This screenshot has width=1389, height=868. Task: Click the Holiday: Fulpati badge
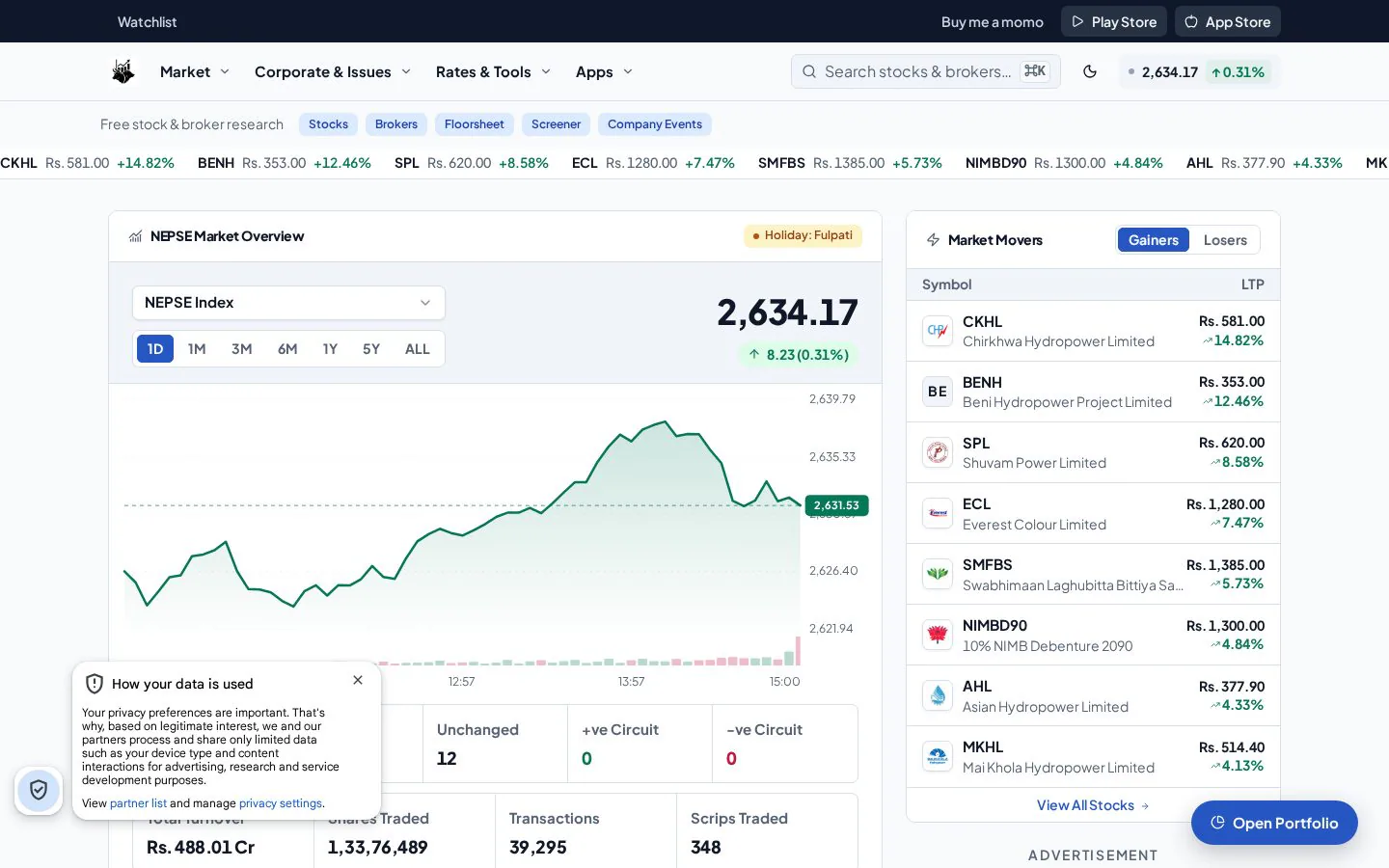coord(803,235)
